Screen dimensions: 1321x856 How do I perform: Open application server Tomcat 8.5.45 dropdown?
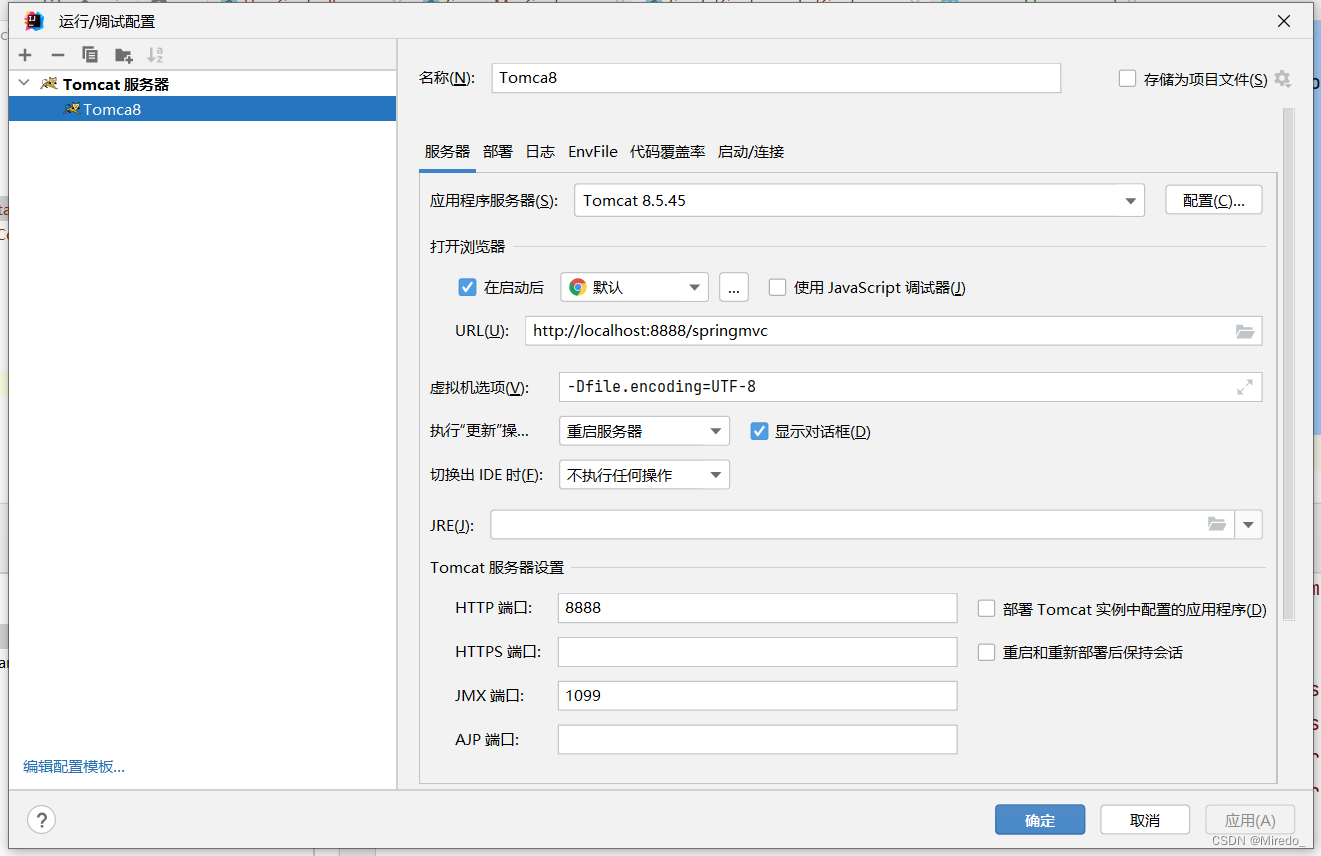tap(859, 200)
